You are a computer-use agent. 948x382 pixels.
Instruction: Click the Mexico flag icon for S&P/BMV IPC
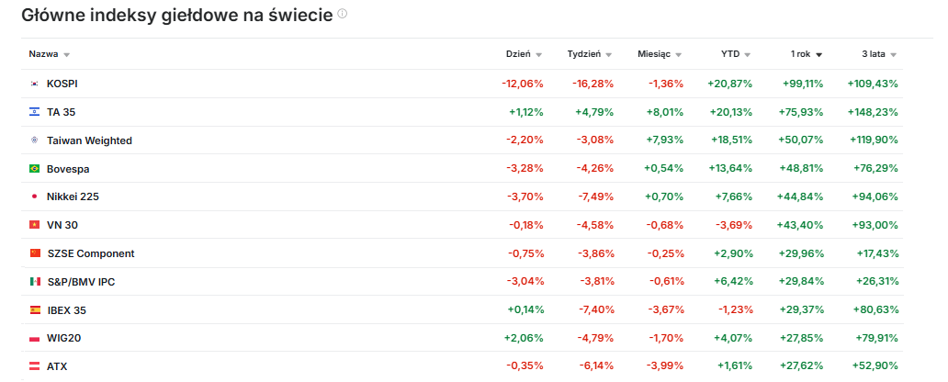point(34,282)
